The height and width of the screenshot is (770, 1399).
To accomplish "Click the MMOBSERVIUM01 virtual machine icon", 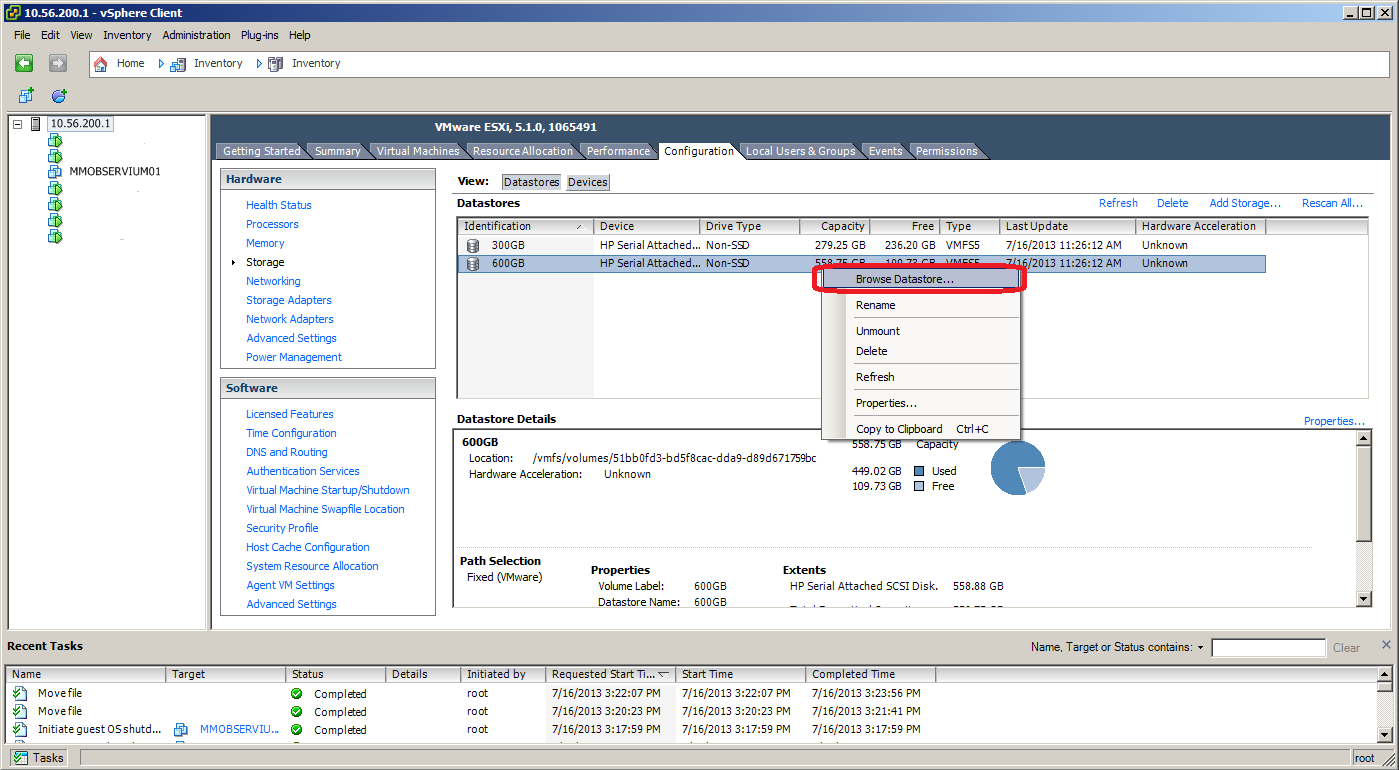I will tap(55, 172).
